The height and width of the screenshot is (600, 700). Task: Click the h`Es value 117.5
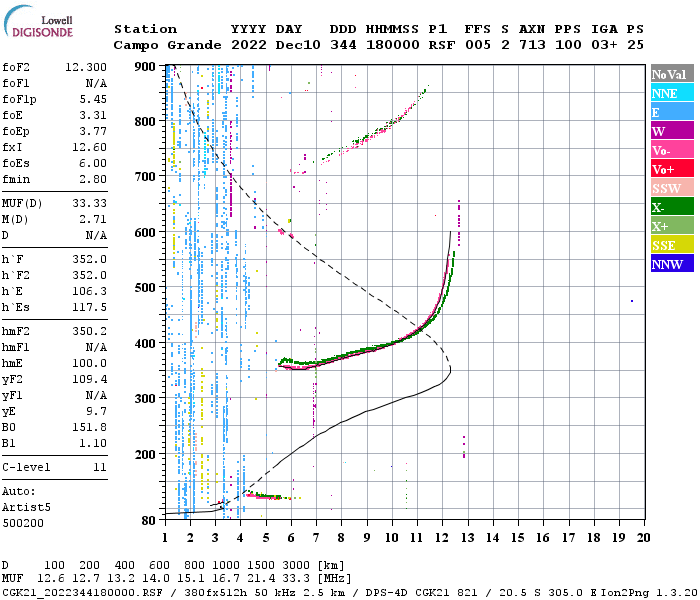pyautogui.click(x=90, y=308)
